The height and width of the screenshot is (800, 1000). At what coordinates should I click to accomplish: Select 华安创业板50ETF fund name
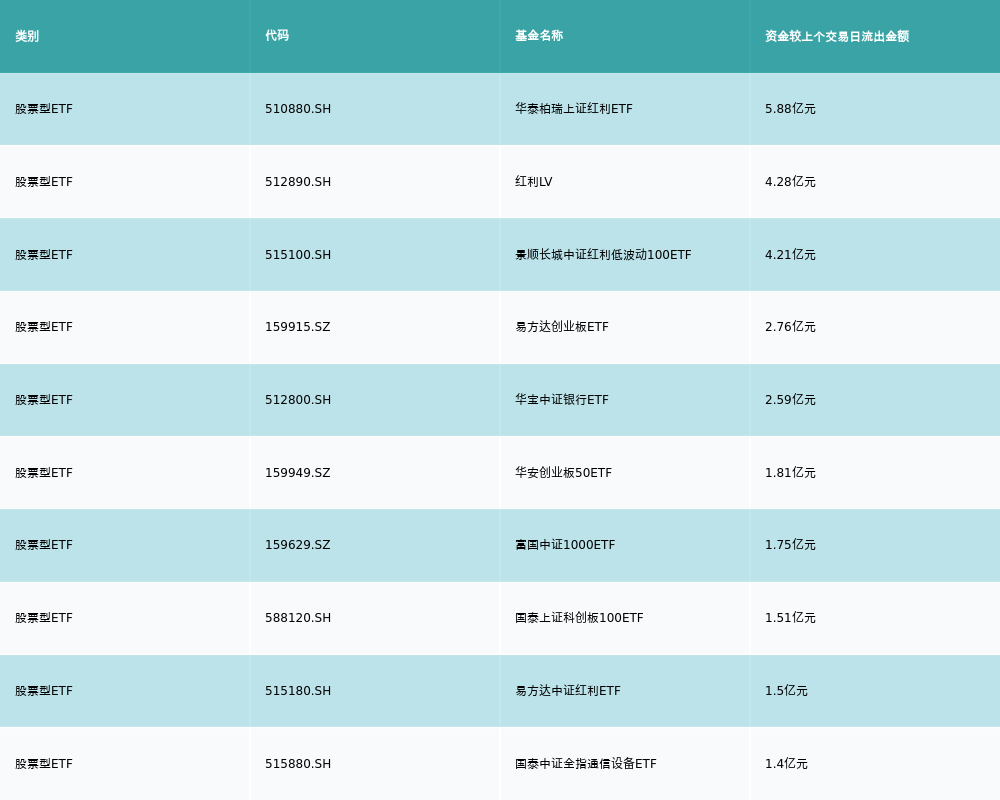(564, 473)
